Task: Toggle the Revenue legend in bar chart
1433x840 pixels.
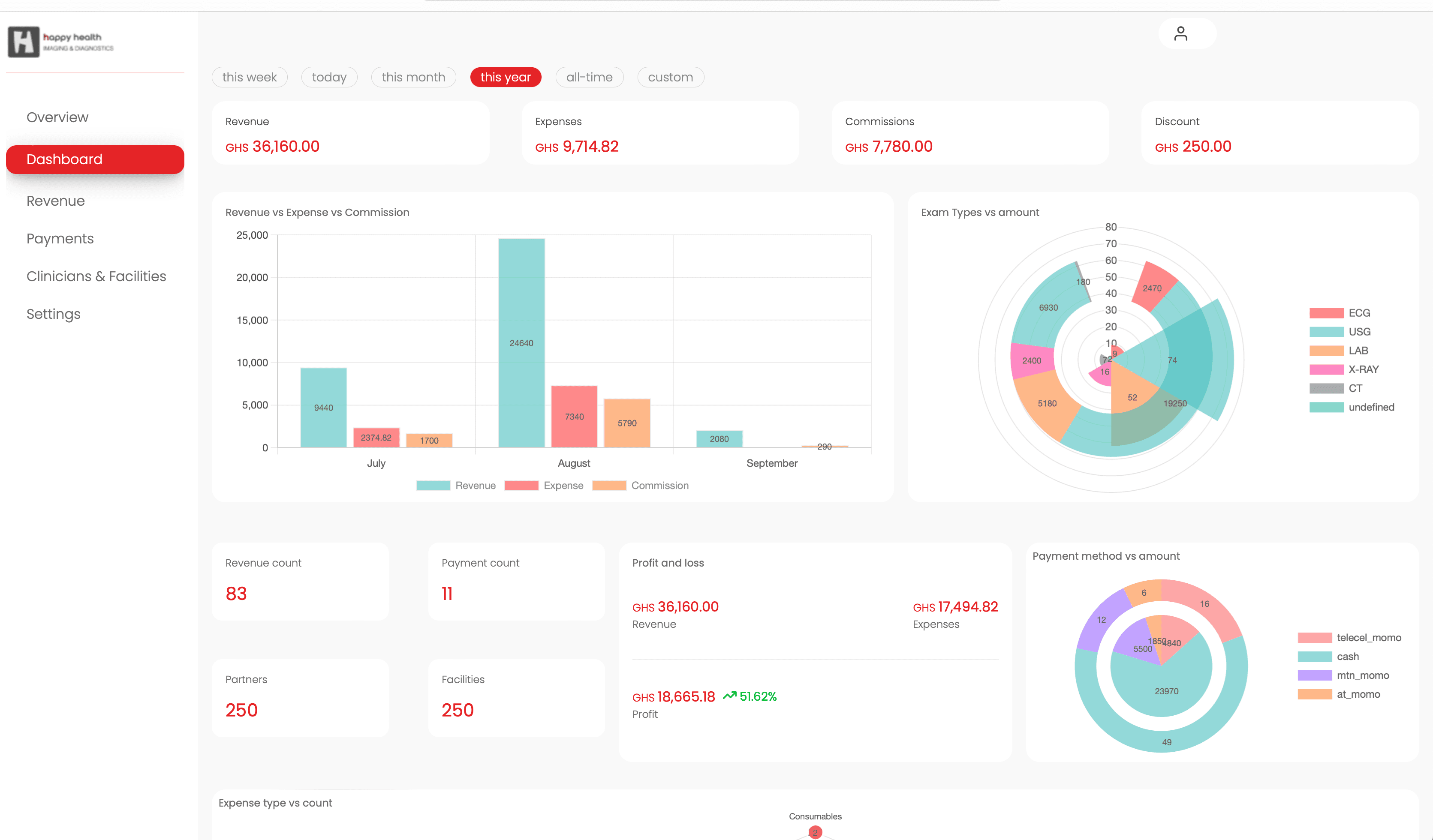Action: (x=455, y=486)
